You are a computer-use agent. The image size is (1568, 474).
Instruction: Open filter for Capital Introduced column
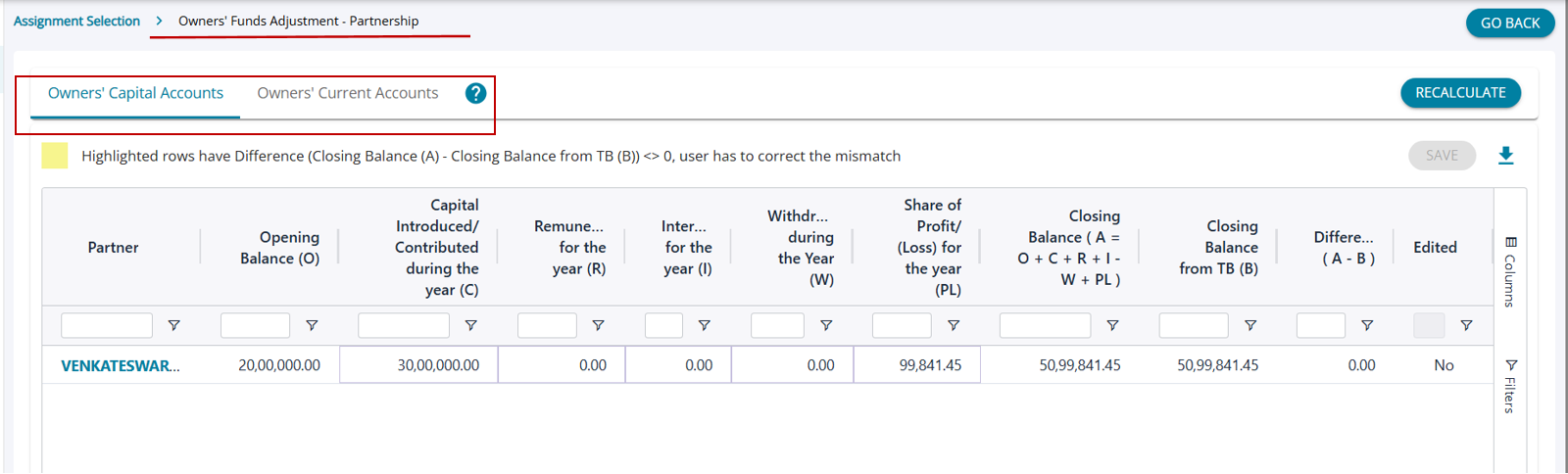(470, 325)
